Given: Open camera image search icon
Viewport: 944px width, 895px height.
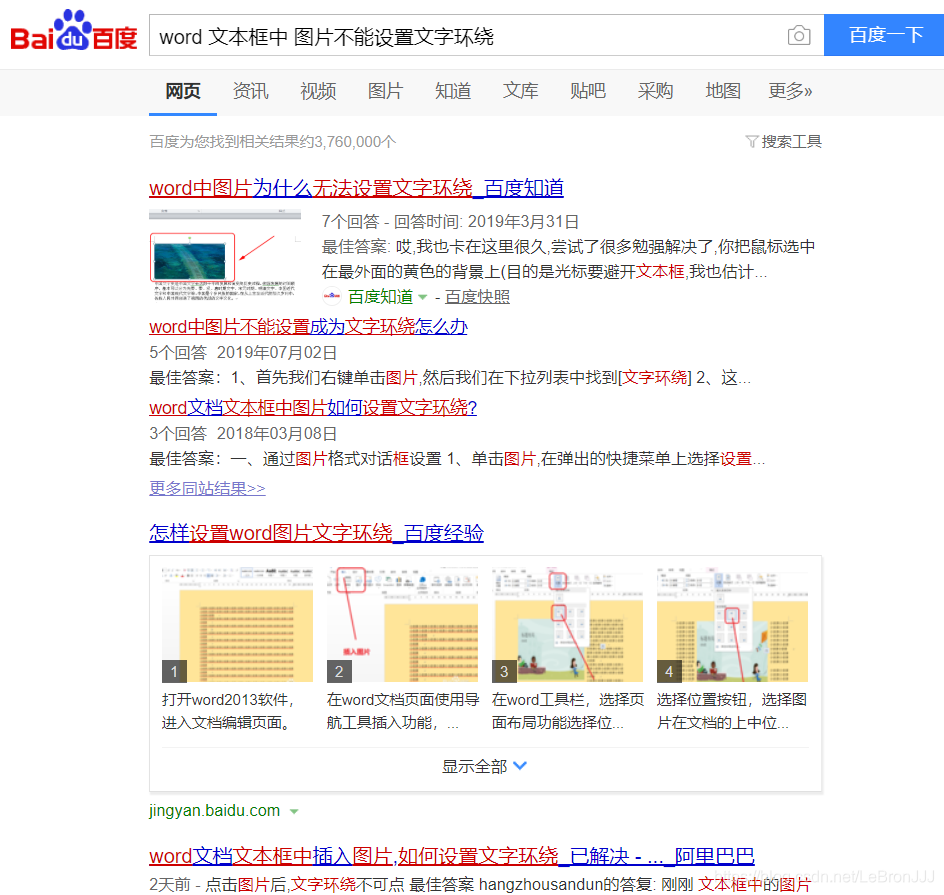Looking at the screenshot, I should point(799,36).
